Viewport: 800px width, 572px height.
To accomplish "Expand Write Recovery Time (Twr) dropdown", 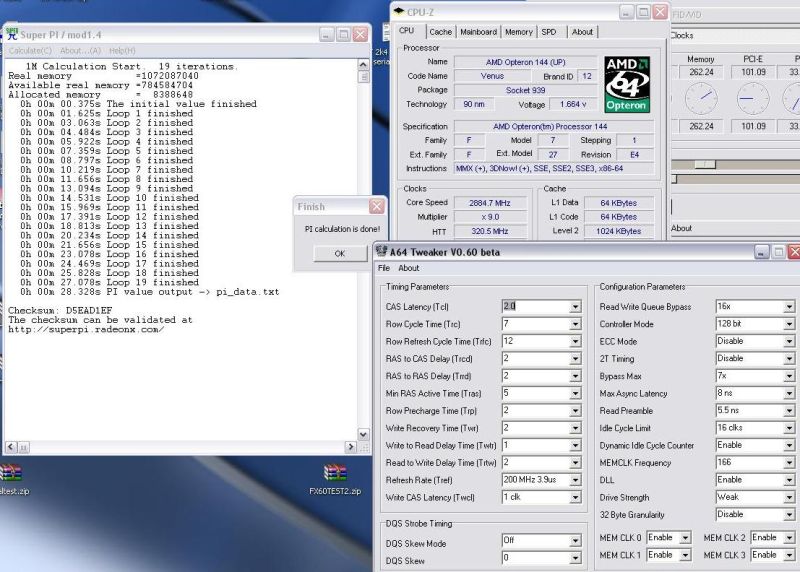I will (575, 428).
